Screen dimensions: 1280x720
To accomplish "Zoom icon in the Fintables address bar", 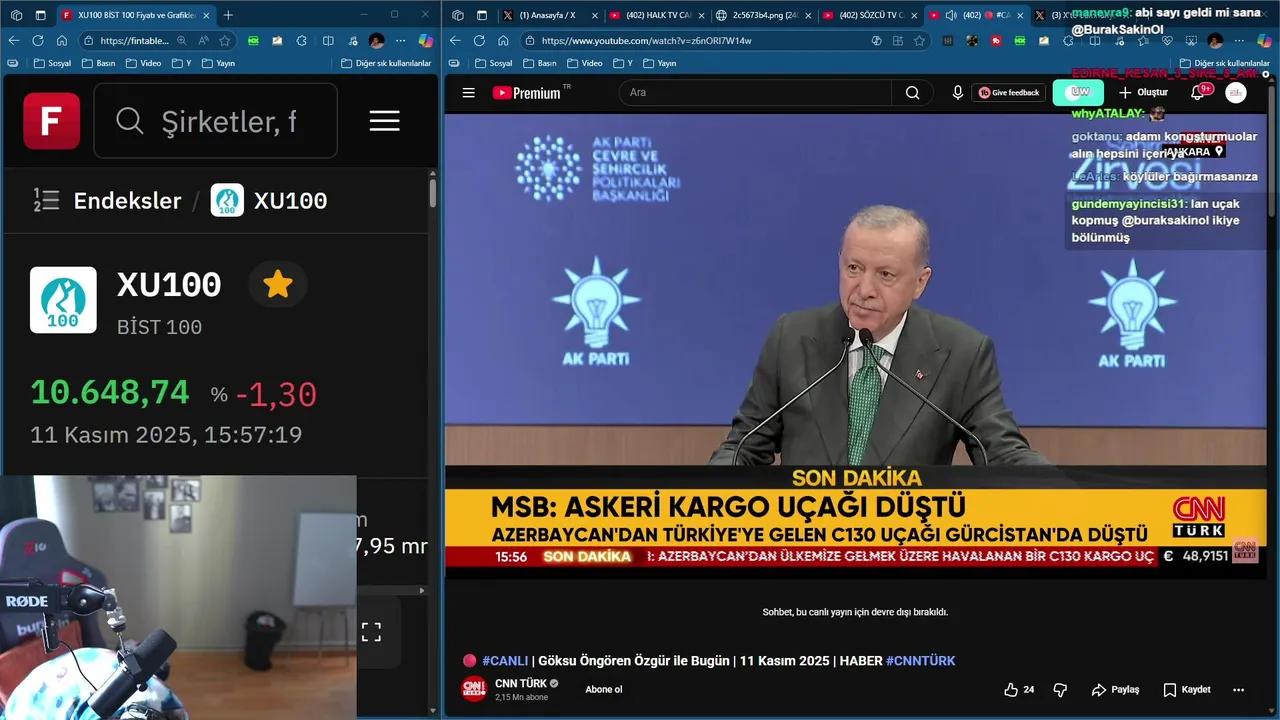I will coord(182,41).
